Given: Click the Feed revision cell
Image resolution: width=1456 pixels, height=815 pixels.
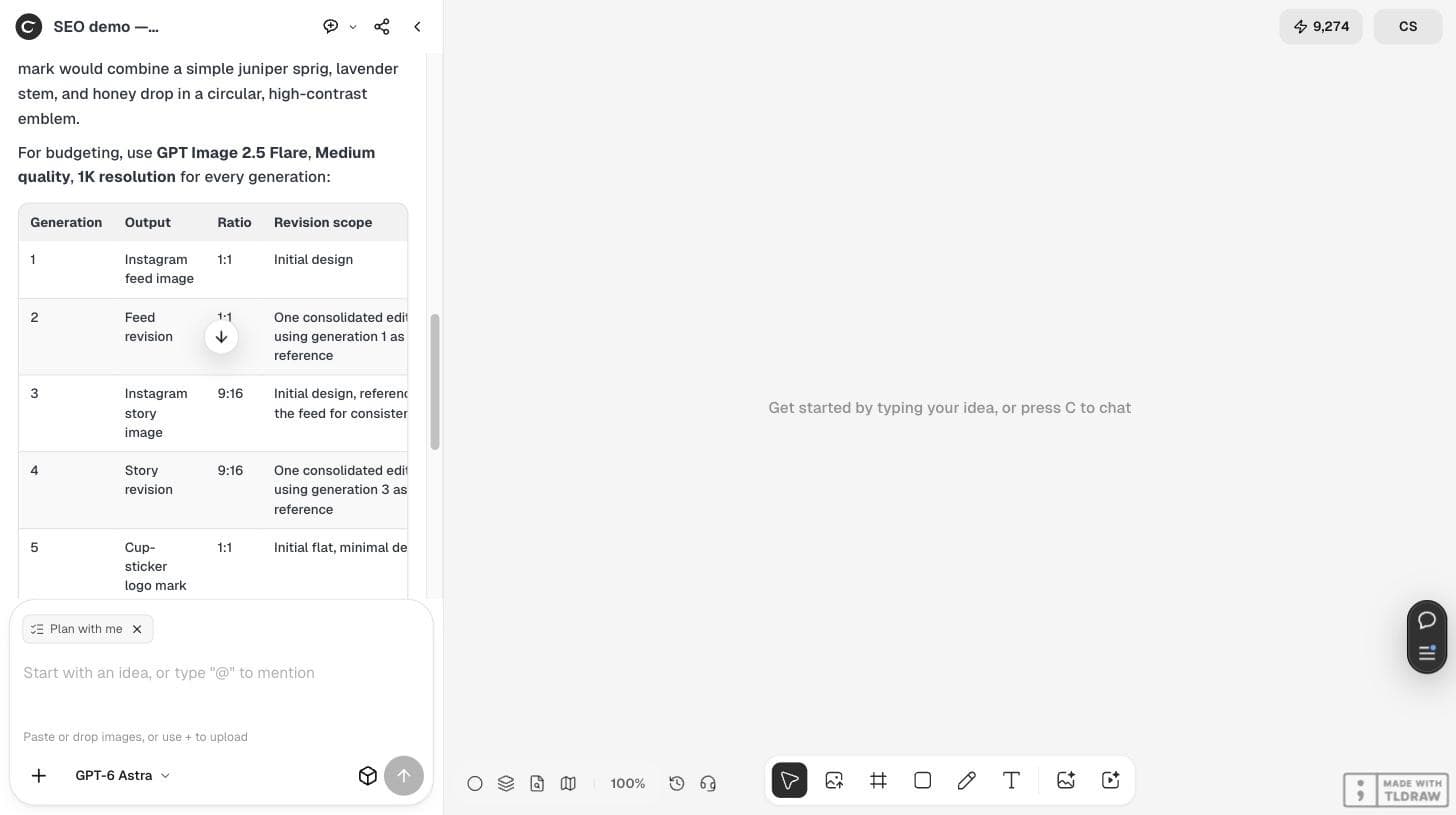Looking at the screenshot, I should pyautogui.click(x=149, y=327).
